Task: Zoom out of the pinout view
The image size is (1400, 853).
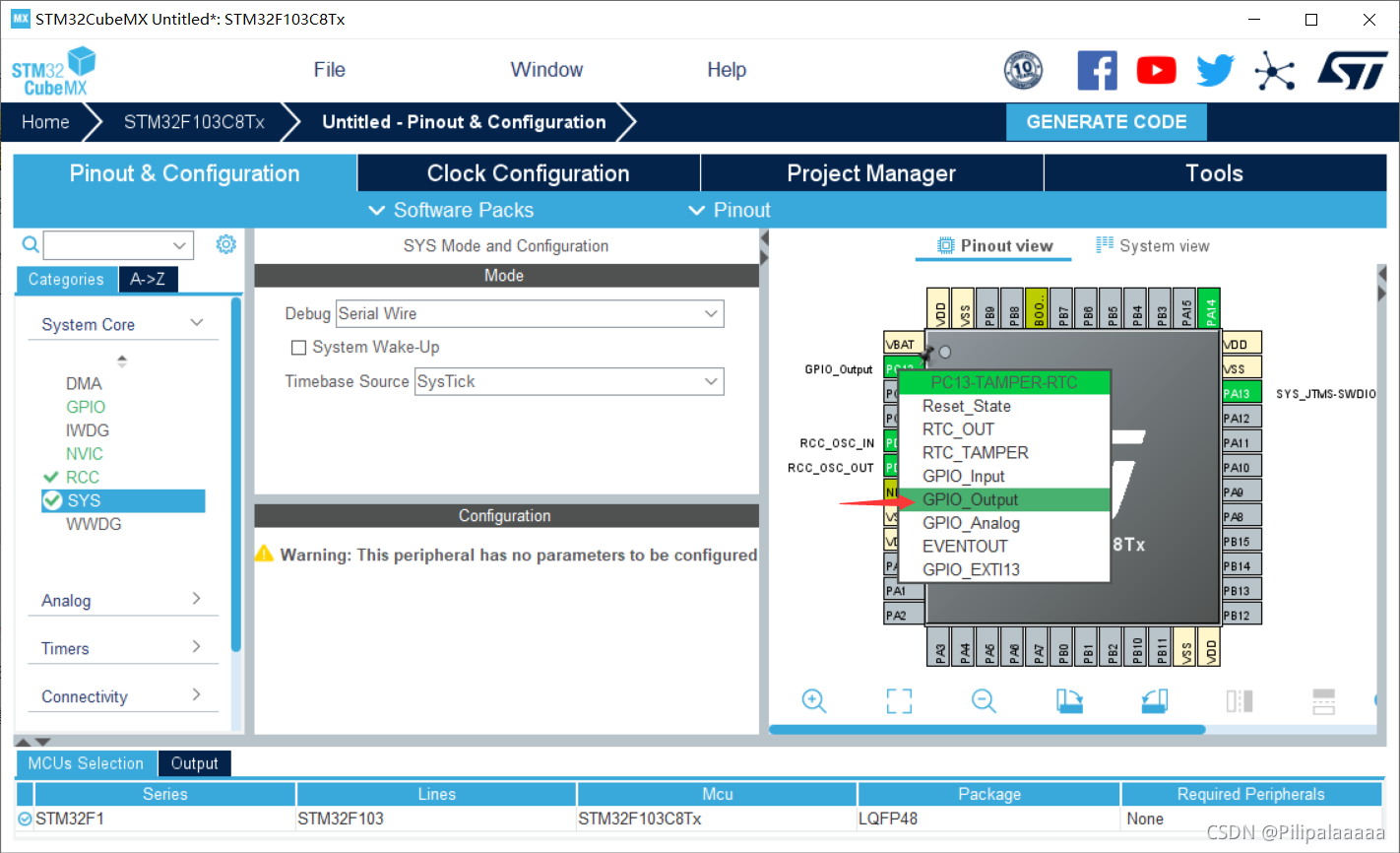Action: point(984,700)
